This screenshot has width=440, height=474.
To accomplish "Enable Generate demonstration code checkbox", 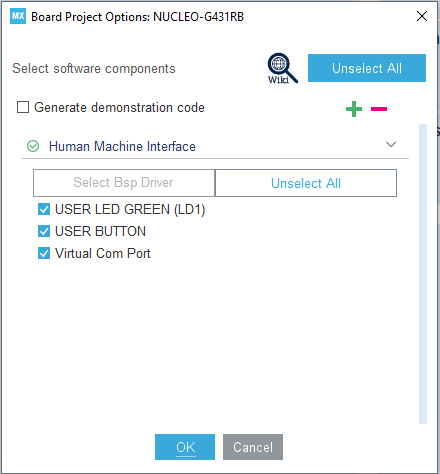I will pyautogui.click(x=23, y=107).
